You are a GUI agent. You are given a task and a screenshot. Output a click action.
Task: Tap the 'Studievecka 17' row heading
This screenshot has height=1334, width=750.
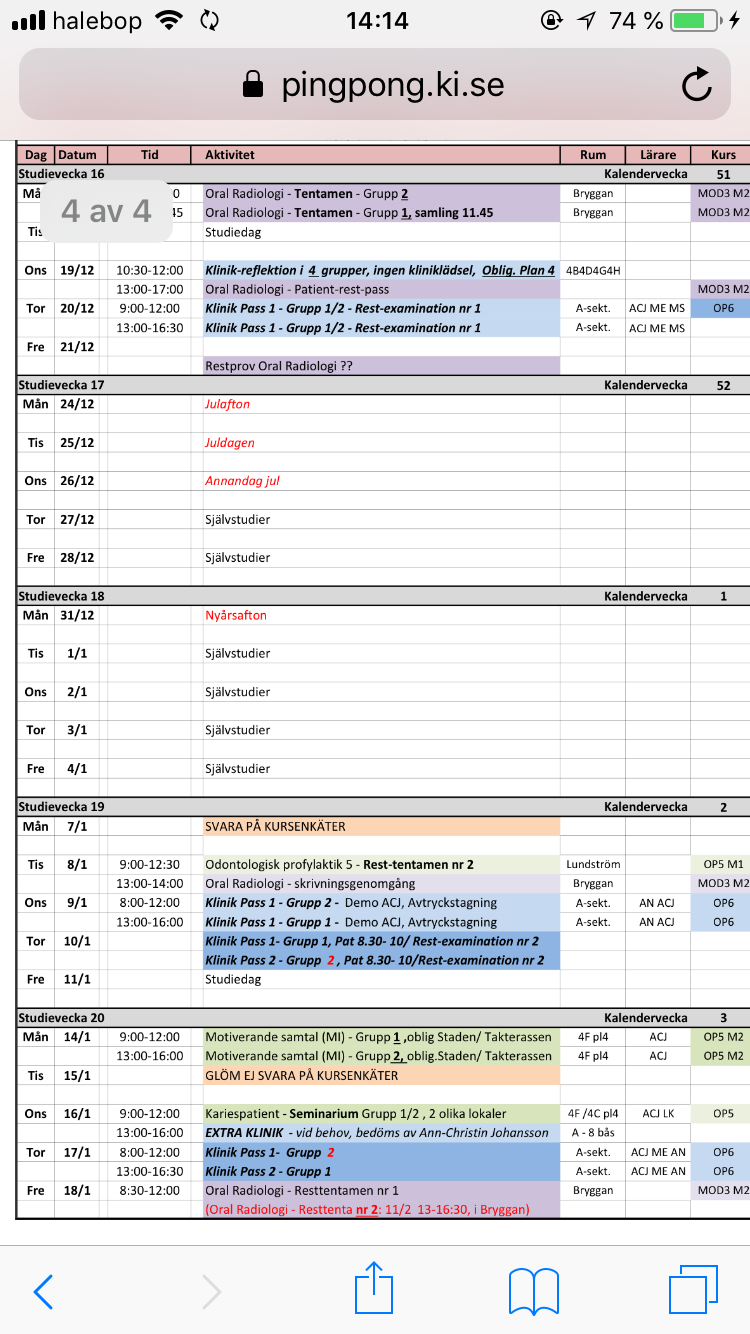(62, 385)
